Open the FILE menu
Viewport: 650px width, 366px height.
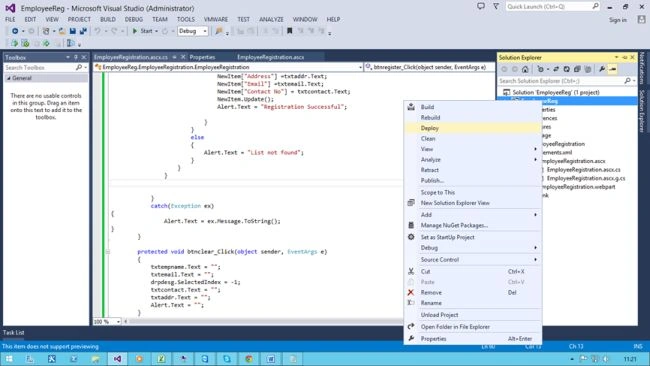pyautogui.click(x=10, y=19)
